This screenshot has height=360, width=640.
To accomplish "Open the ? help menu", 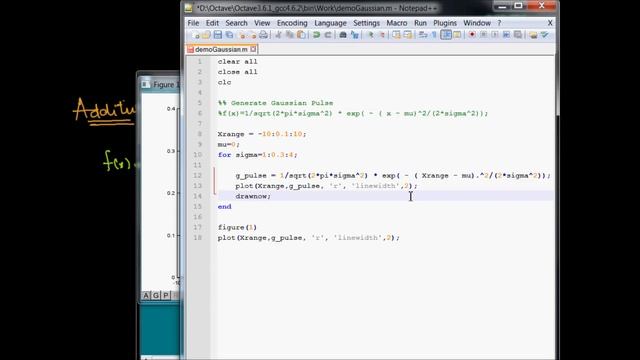I will (499, 23).
